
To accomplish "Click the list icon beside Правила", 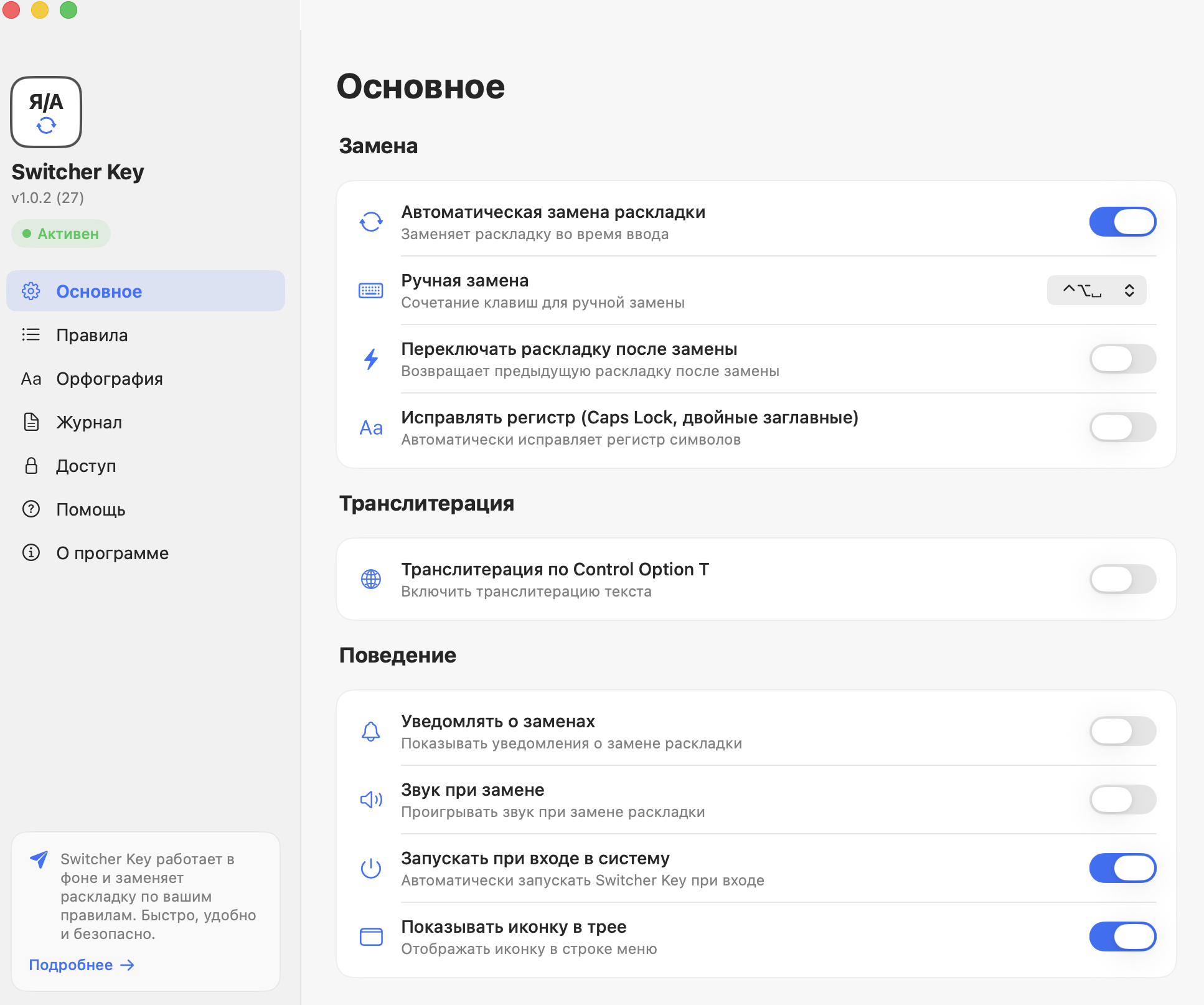I will pos(31,335).
